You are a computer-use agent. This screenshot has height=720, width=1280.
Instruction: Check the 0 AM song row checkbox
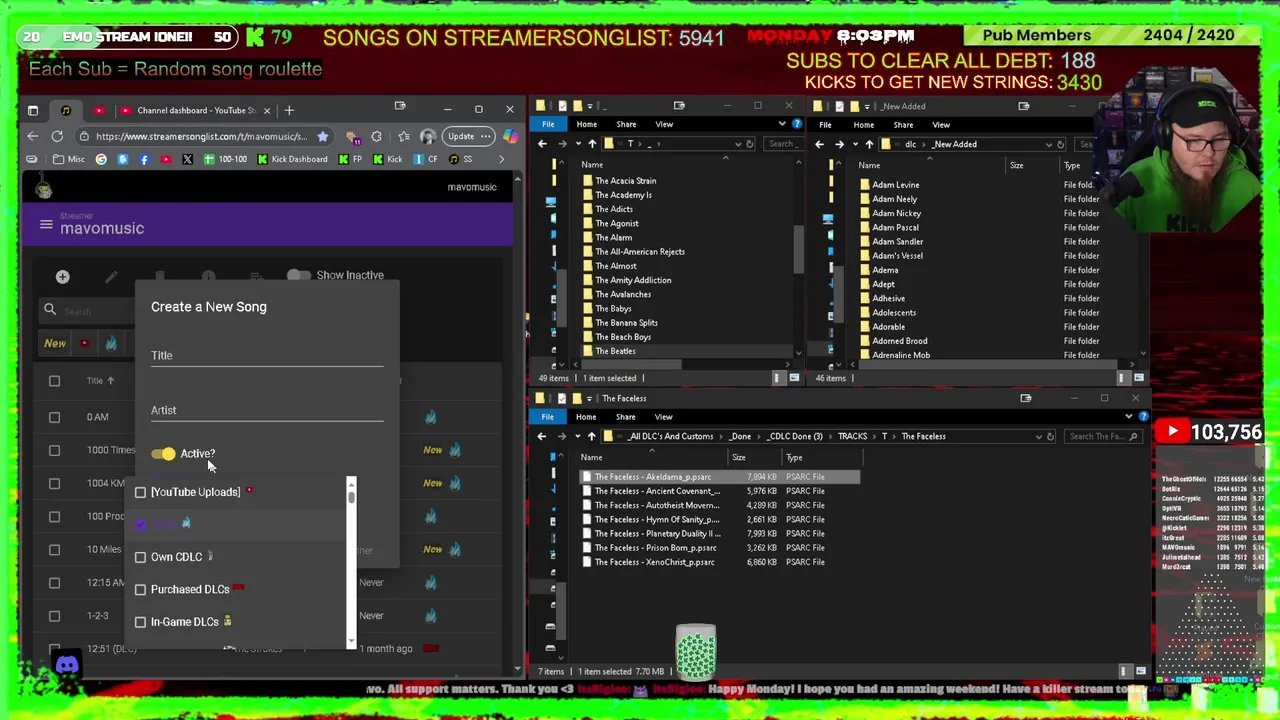click(x=54, y=417)
